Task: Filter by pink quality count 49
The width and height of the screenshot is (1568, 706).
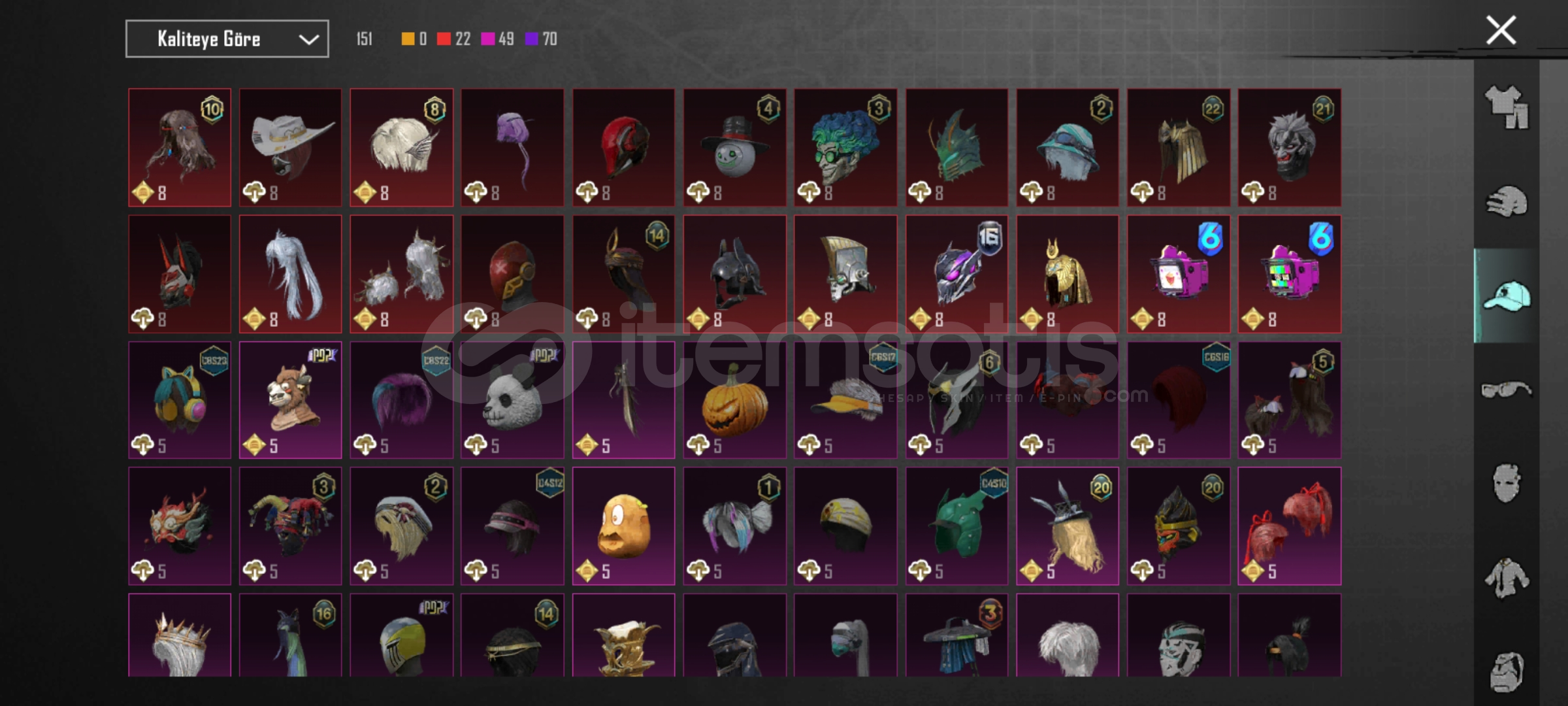Action: tap(497, 39)
